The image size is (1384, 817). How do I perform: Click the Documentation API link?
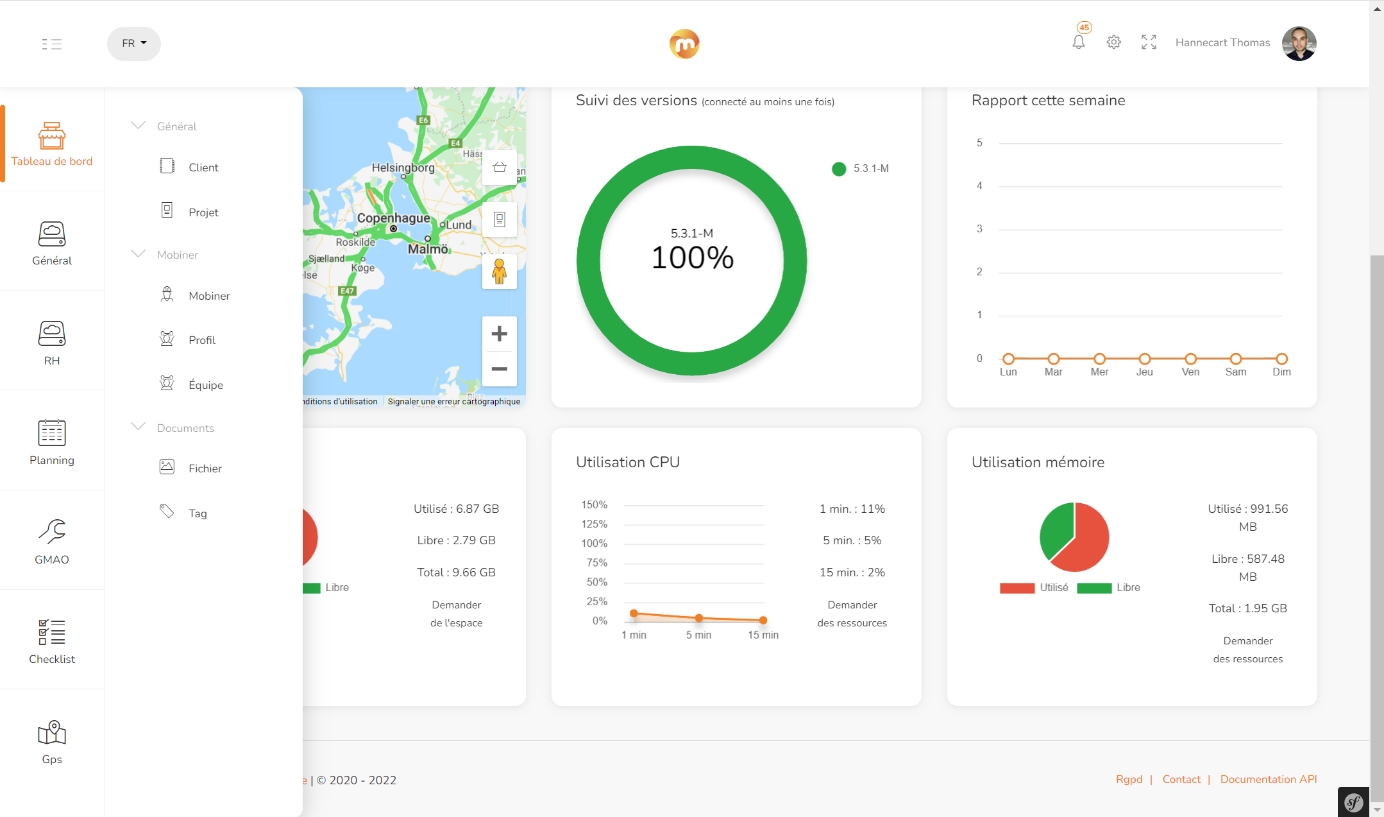pyautogui.click(x=1268, y=779)
